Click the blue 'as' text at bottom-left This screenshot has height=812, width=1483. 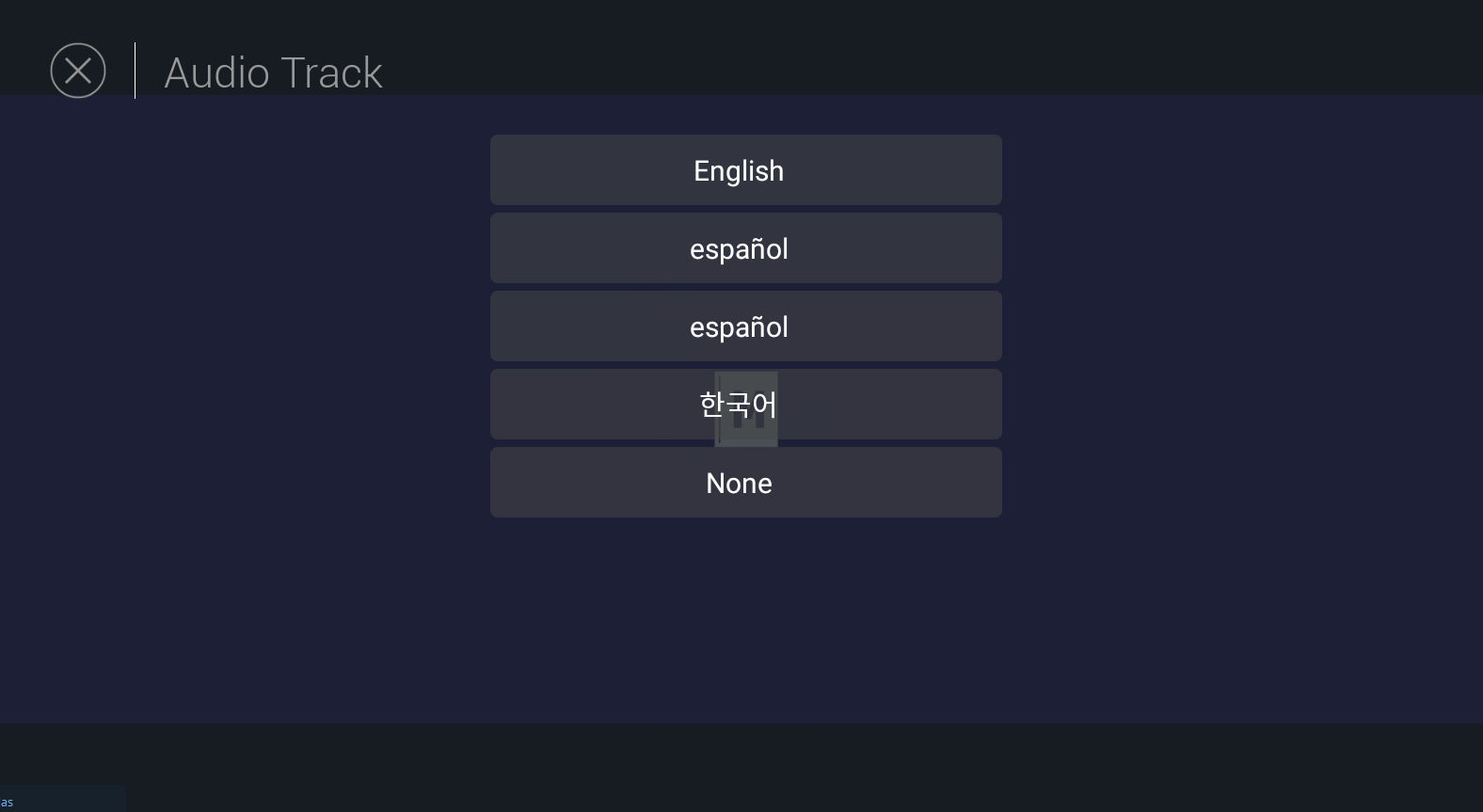point(8,803)
